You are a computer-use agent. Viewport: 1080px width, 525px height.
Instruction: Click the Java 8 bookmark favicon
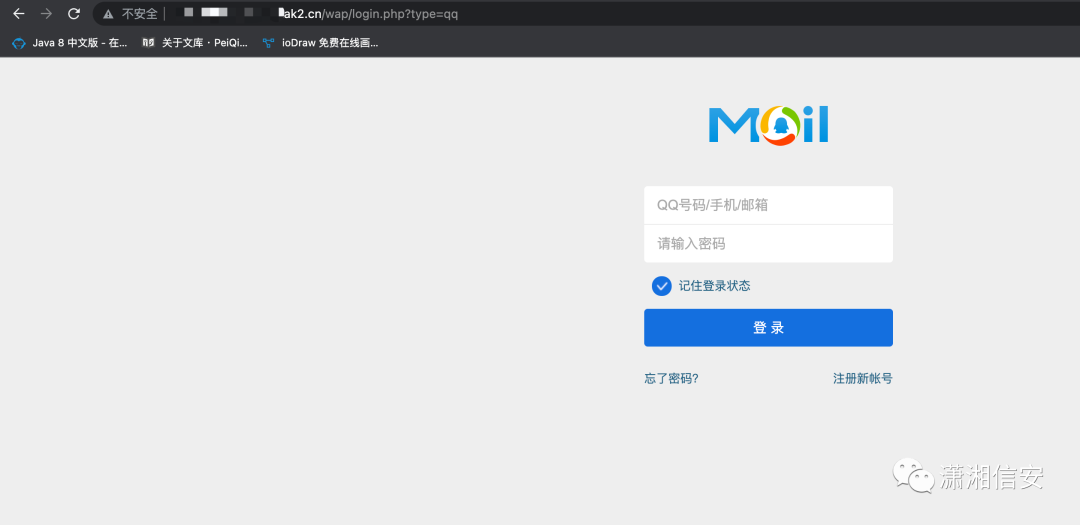coord(19,43)
